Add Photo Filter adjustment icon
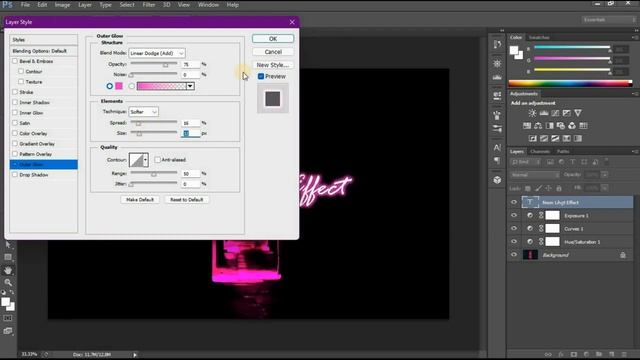This screenshot has height=360, width=640. pos(561,126)
